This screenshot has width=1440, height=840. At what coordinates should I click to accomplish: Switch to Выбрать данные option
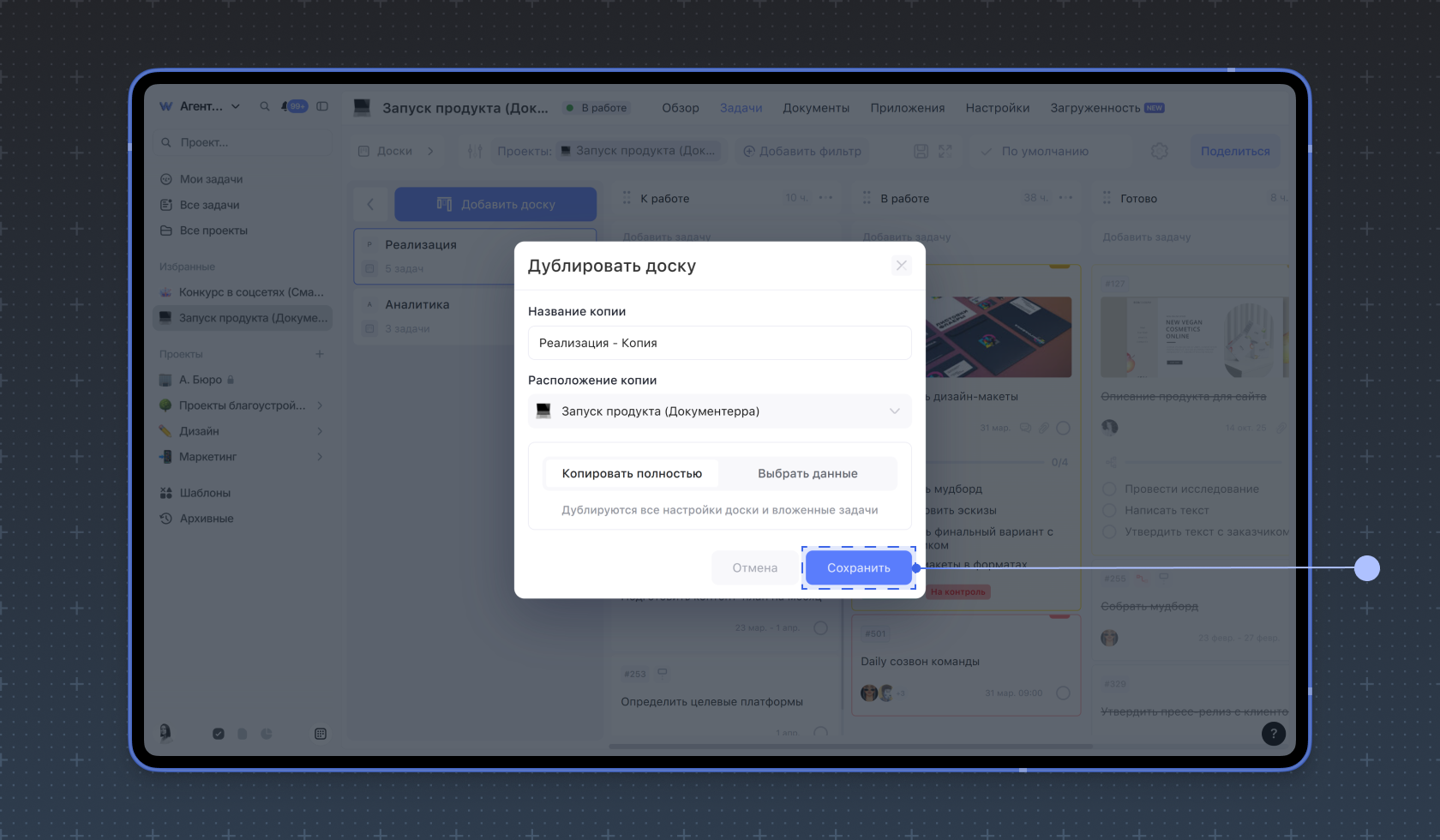807,473
